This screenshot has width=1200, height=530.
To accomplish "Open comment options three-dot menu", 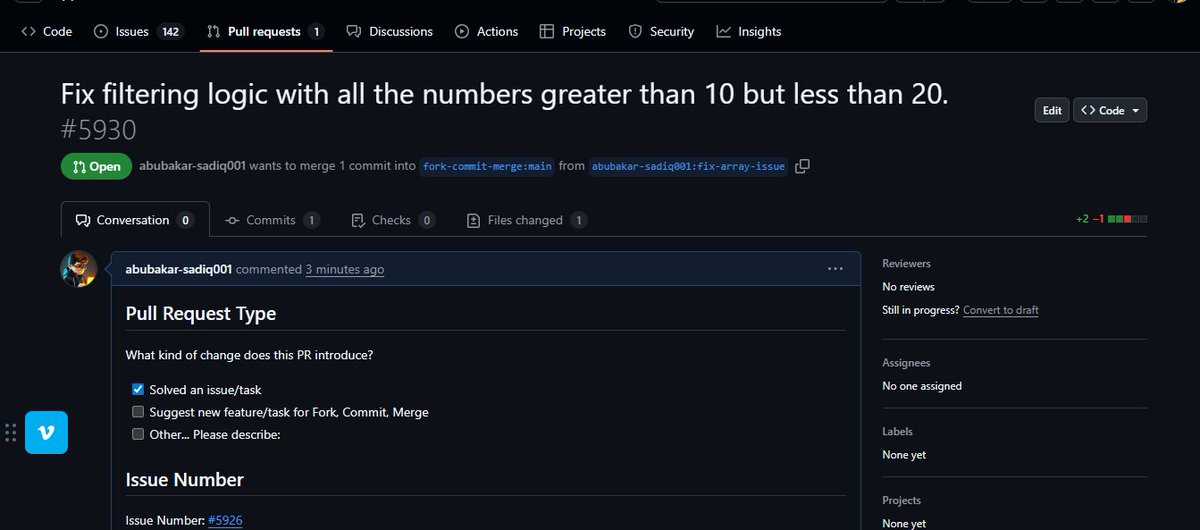I will click(x=835, y=269).
